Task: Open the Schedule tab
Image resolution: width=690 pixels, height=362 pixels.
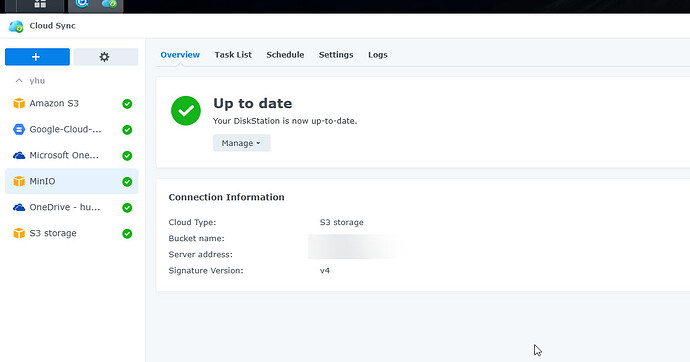Action: pyautogui.click(x=285, y=55)
